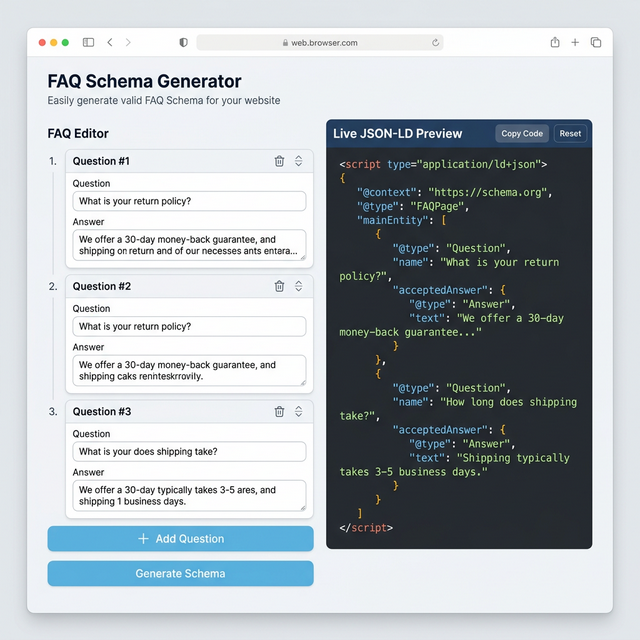Collapse Question #1 with the chevron arrows
The height and width of the screenshot is (640, 640).
pyautogui.click(x=298, y=161)
